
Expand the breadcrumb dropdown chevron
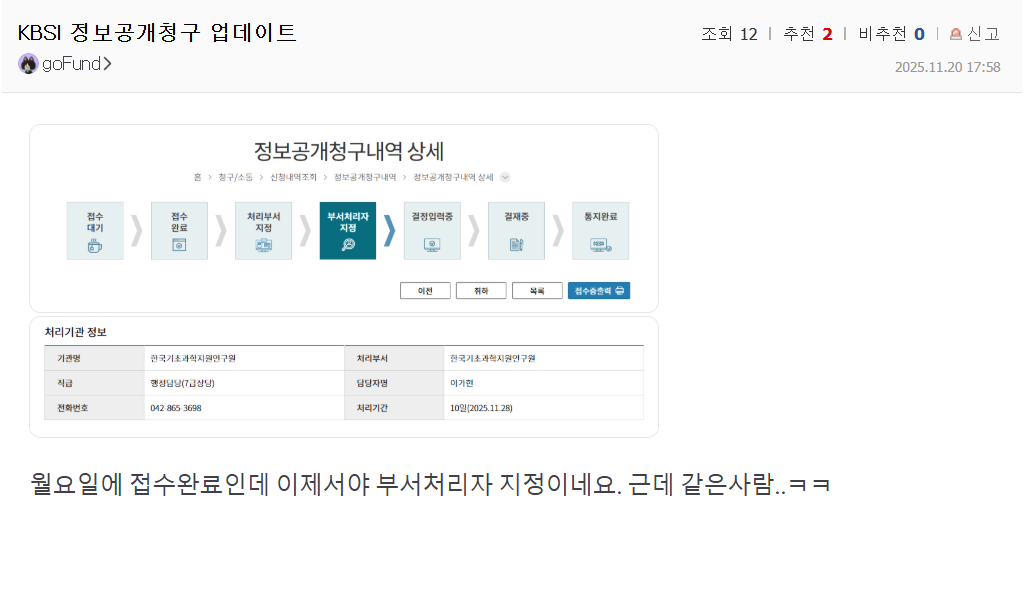click(505, 177)
